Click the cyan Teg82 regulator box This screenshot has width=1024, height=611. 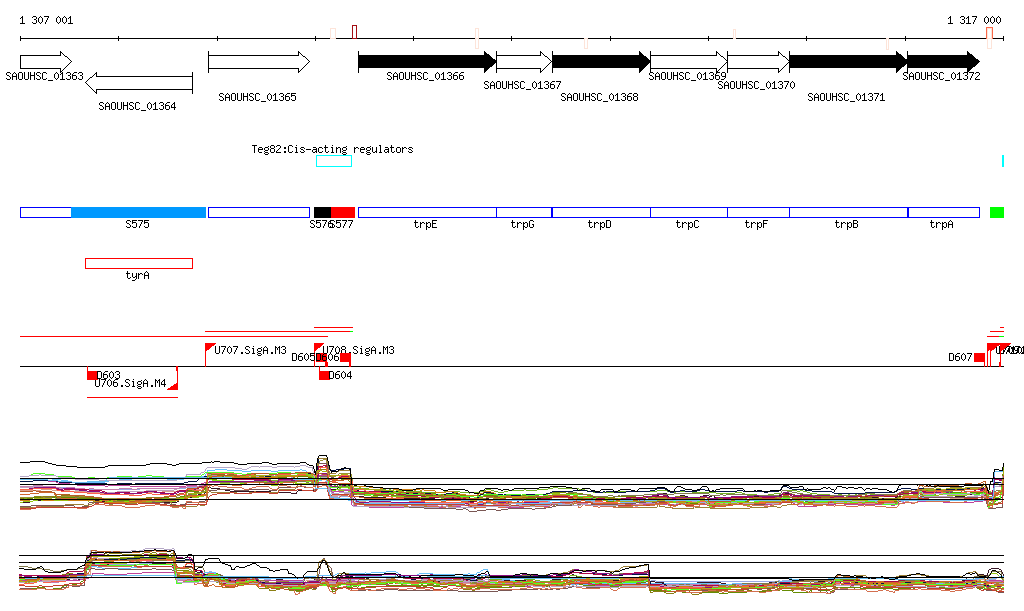click(x=334, y=161)
